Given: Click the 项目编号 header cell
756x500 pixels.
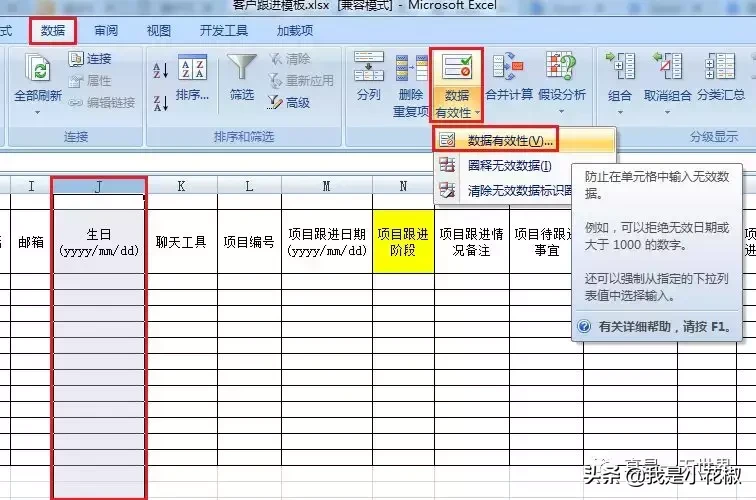Looking at the screenshot, I should (x=249, y=242).
